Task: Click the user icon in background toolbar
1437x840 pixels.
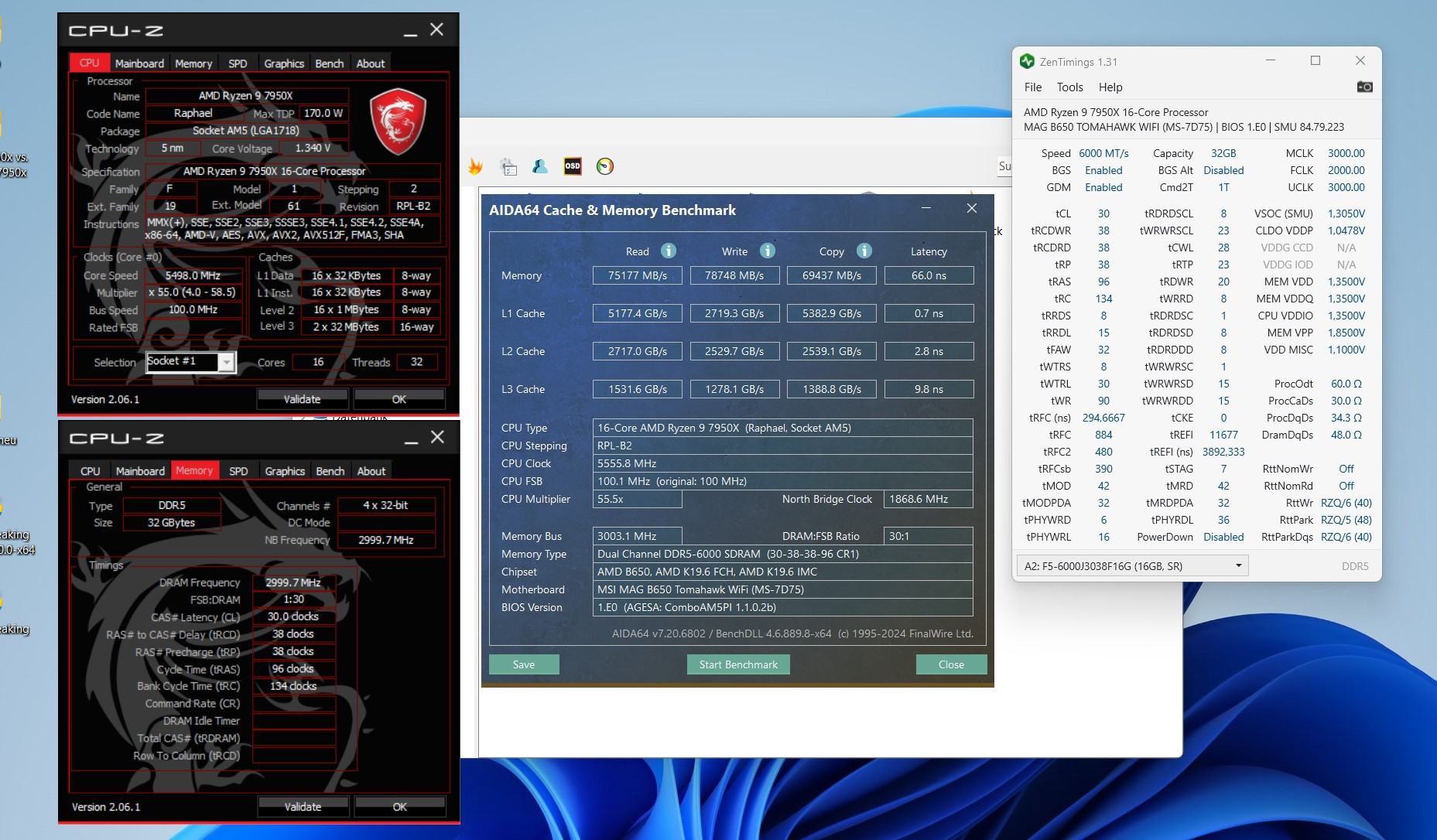Action: pos(540,166)
